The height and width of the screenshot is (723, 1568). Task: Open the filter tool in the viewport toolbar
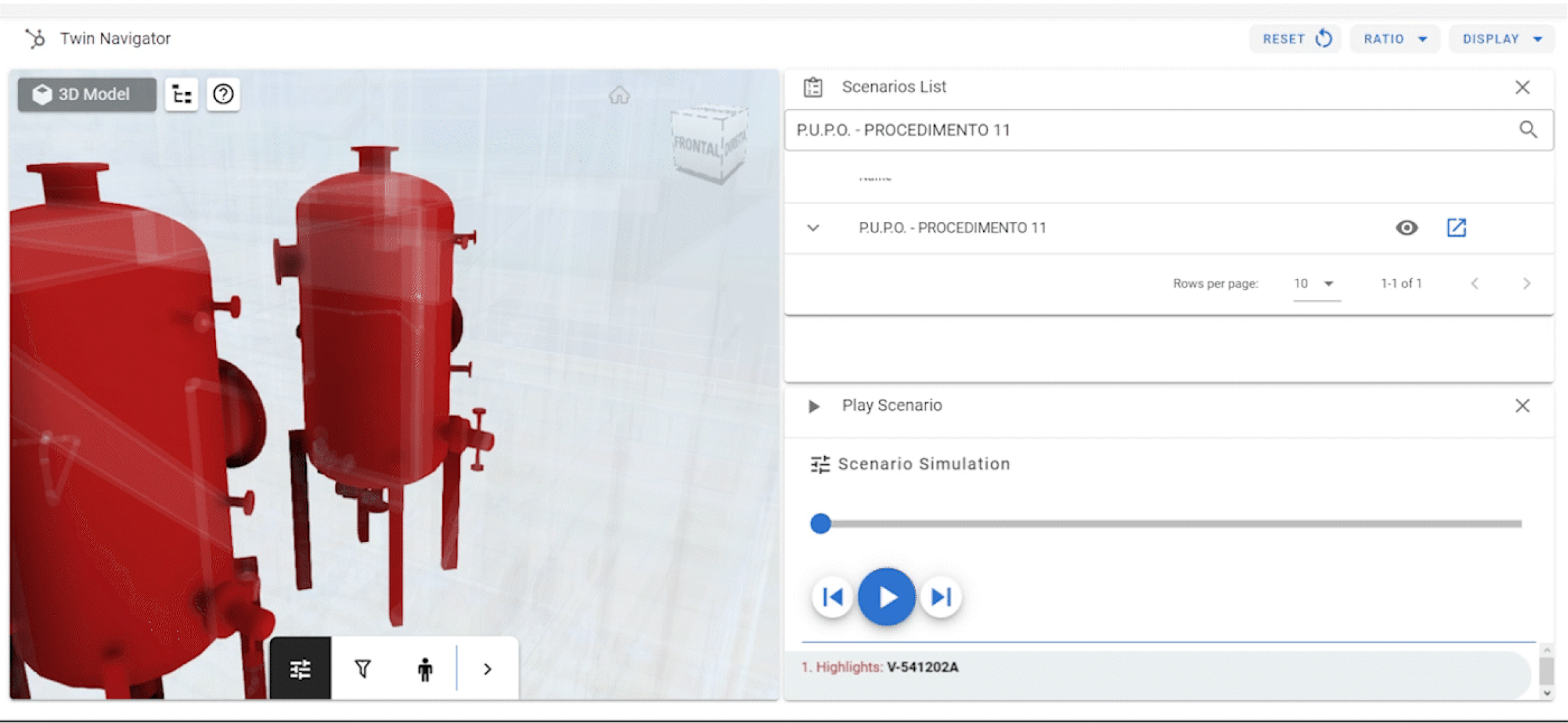click(362, 669)
